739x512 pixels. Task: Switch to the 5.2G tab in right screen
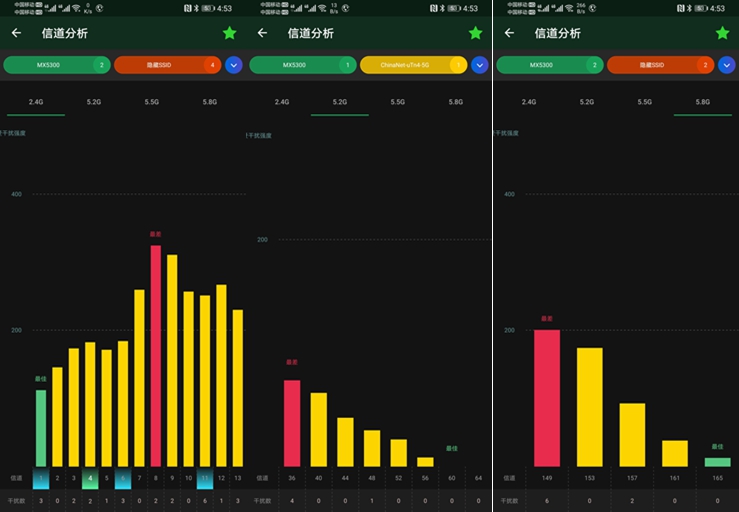tap(587, 102)
